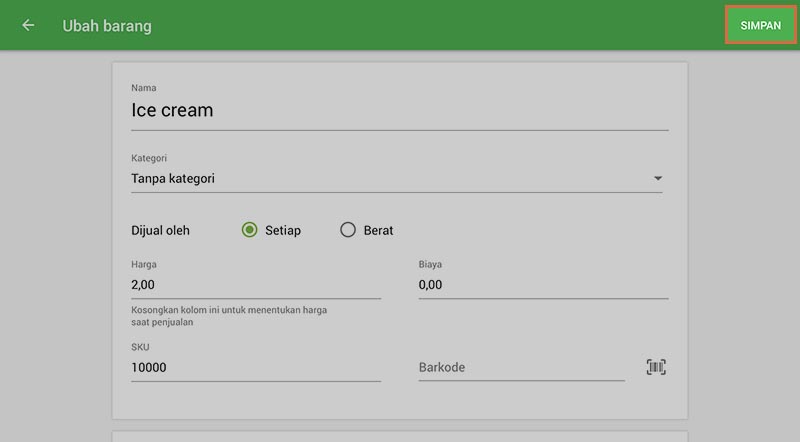The height and width of the screenshot is (442, 800).
Task: Click the small 'Kategori' field label
Action: [x=149, y=158]
